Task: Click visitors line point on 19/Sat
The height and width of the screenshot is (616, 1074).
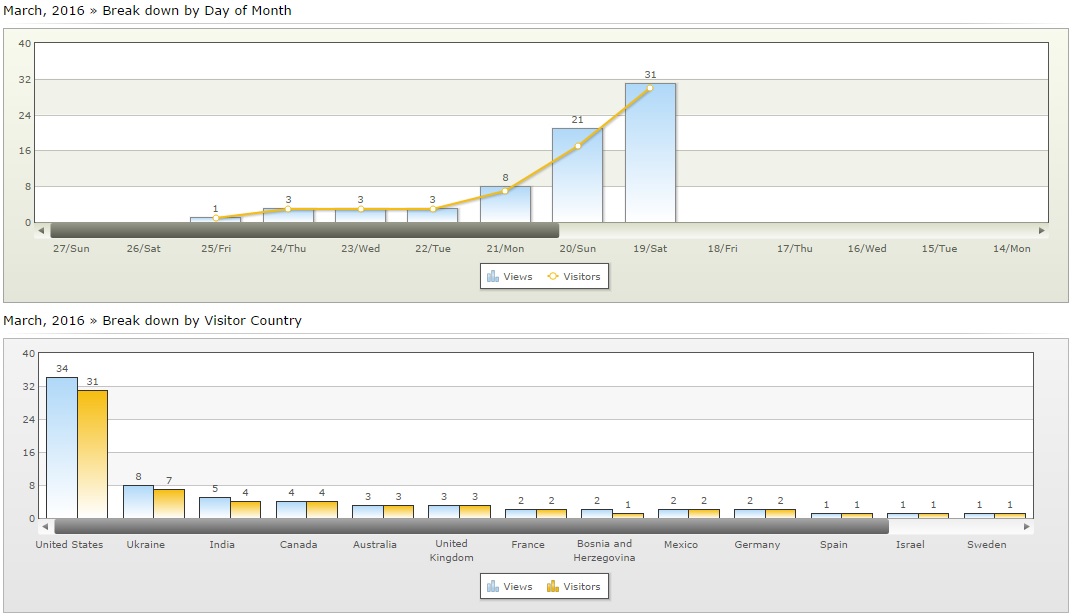Action: tap(650, 88)
